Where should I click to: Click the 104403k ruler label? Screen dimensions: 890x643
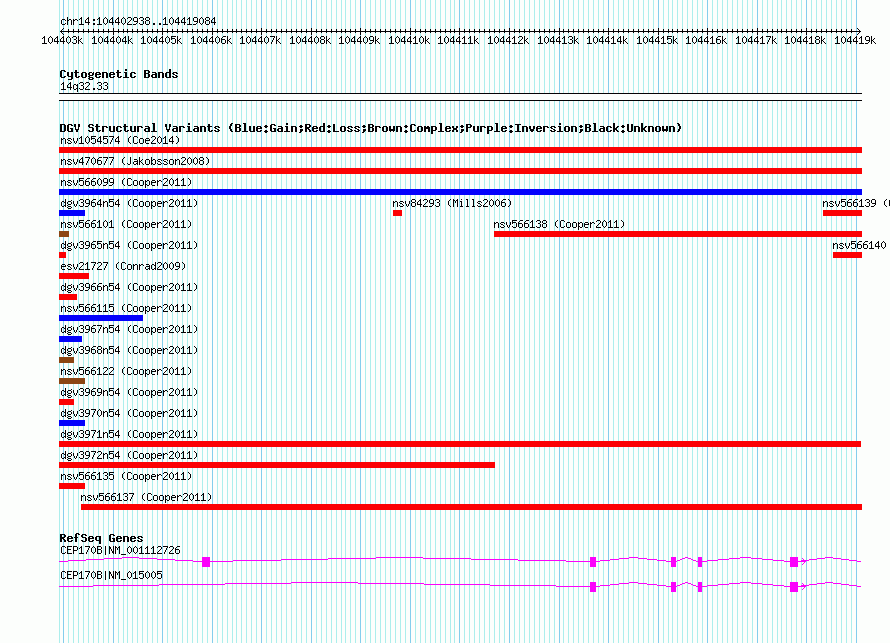pos(62,40)
